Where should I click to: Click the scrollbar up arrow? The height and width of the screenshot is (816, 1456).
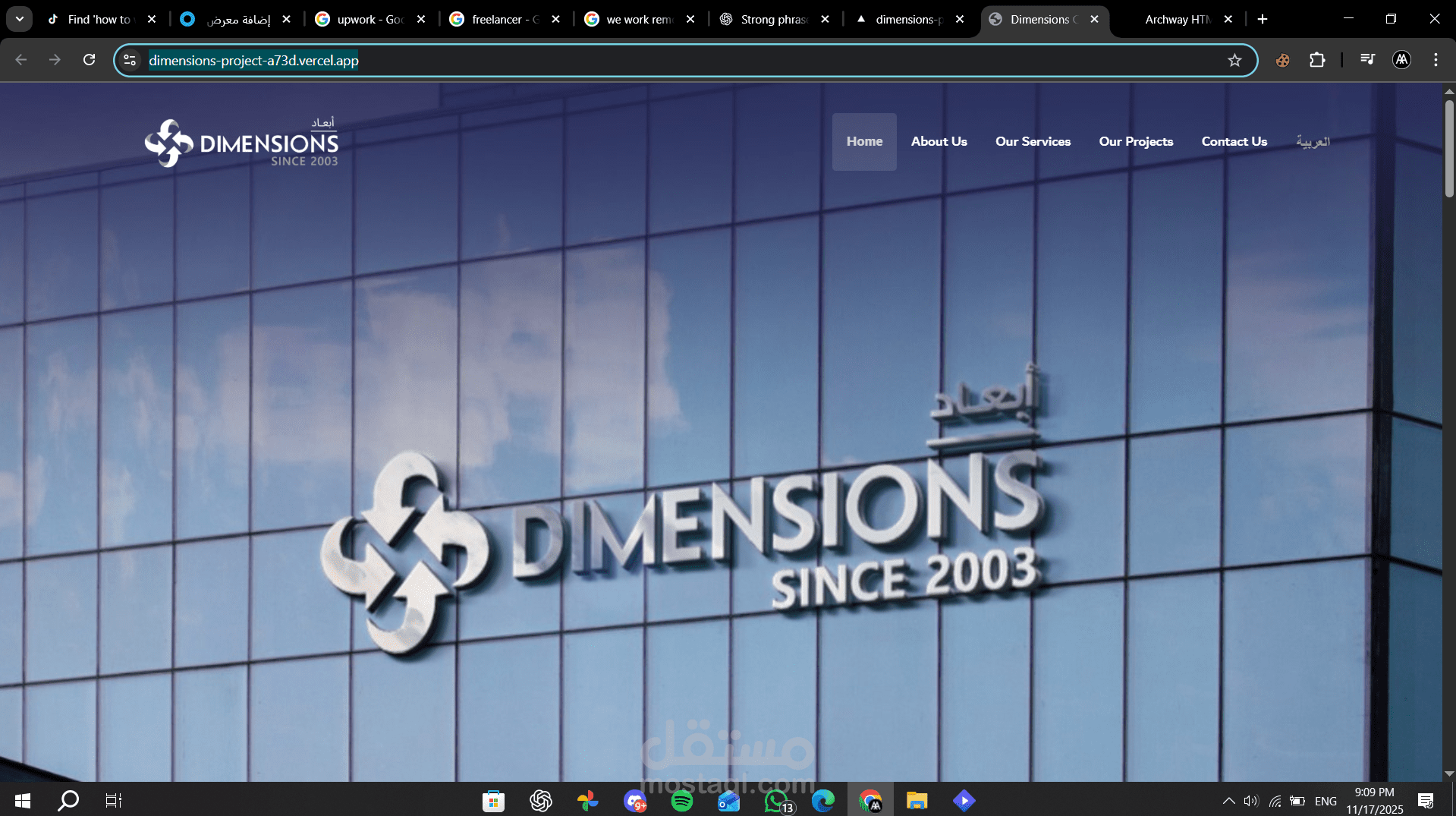1448,90
